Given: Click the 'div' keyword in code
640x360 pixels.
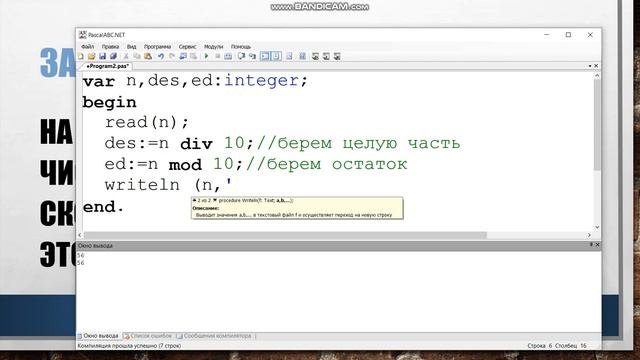Looking at the screenshot, I should (196, 144).
